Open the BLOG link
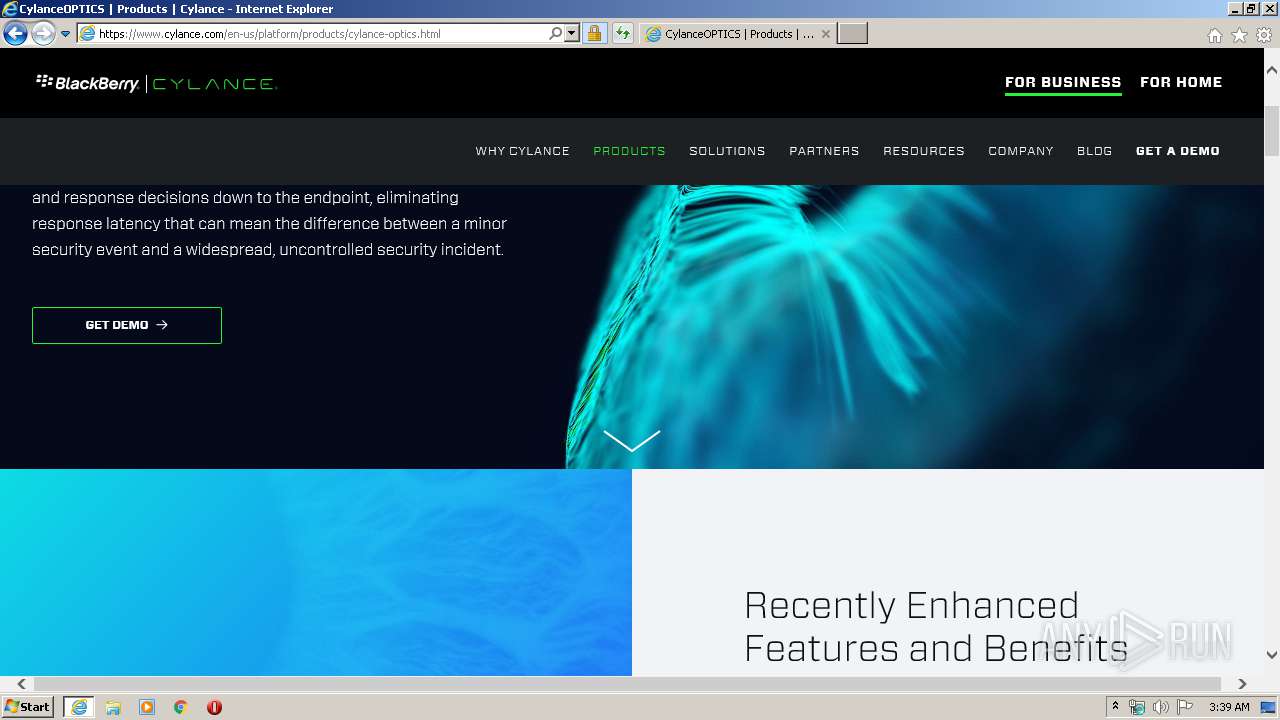The image size is (1280, 720). pos(1094,151)
